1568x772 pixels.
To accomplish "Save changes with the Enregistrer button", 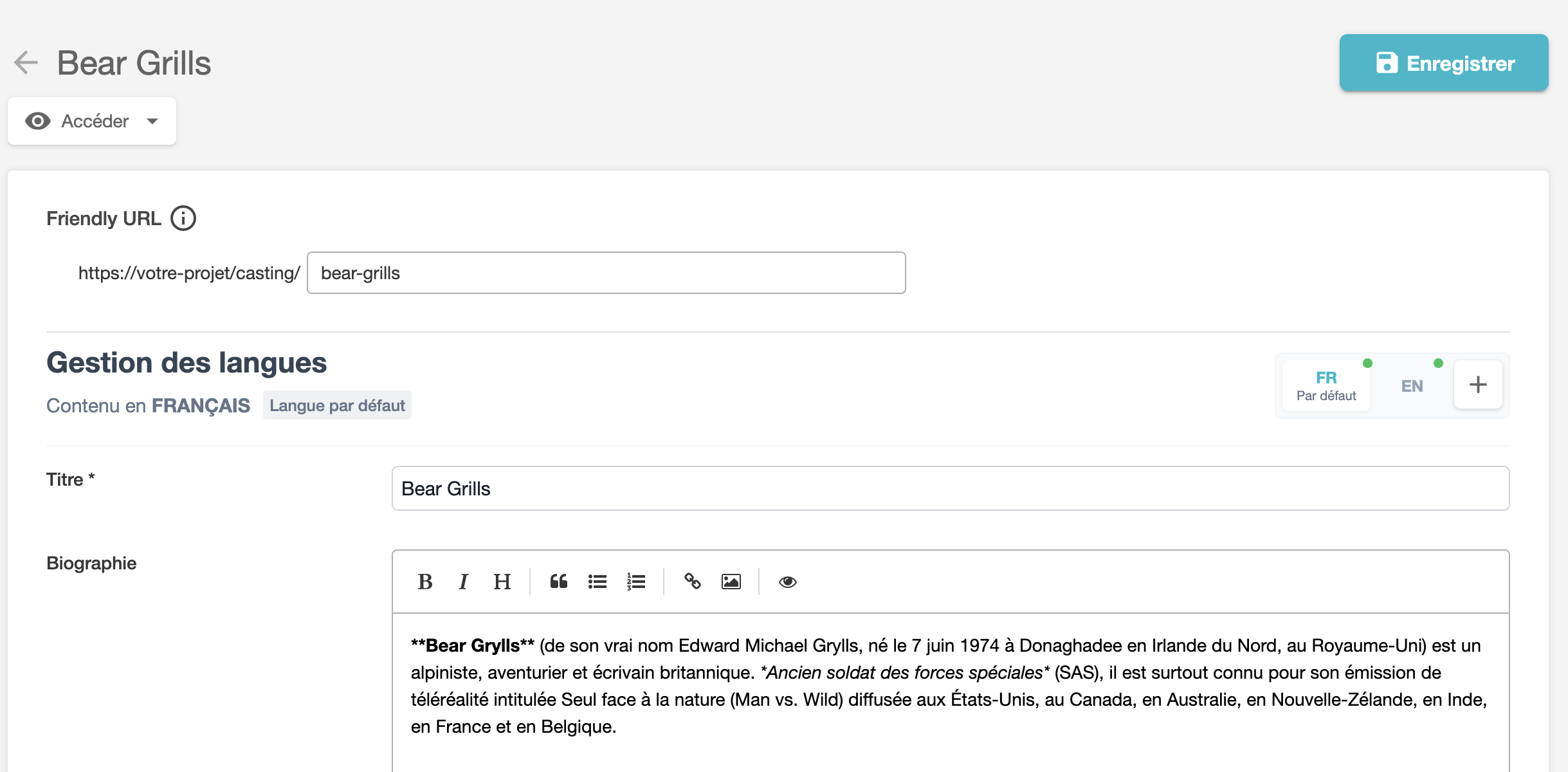I will click(1443, 63).
